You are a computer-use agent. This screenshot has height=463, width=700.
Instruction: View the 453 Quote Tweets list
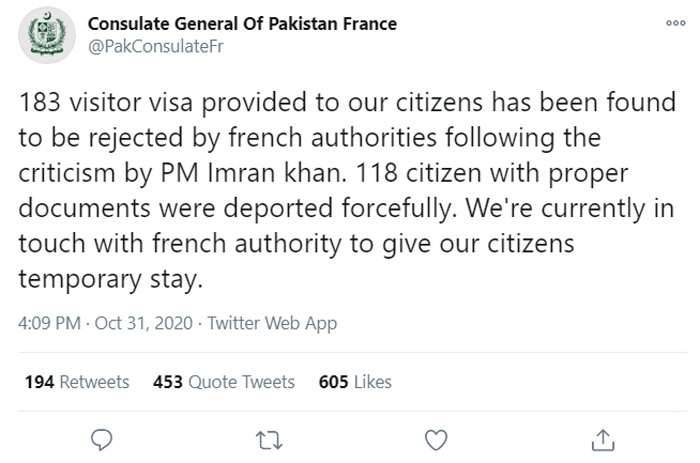(224, 382)
